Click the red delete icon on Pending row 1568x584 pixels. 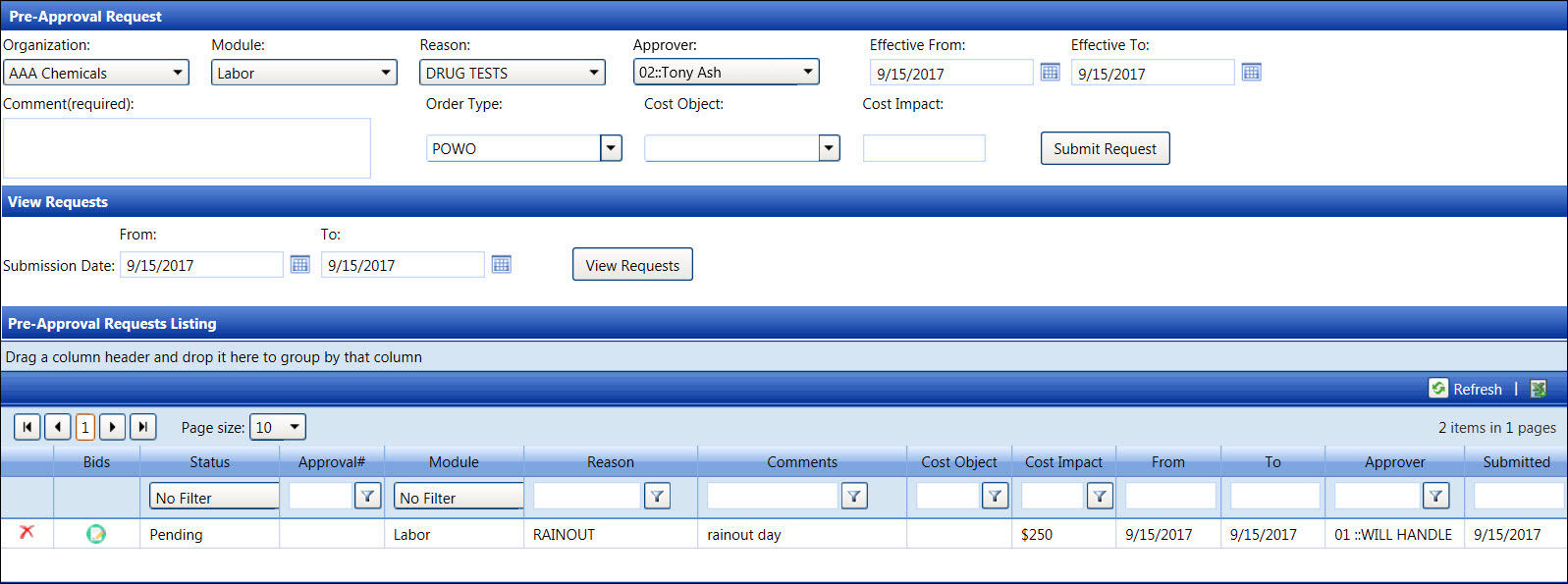pyautogui.click(x=27, y=532)
